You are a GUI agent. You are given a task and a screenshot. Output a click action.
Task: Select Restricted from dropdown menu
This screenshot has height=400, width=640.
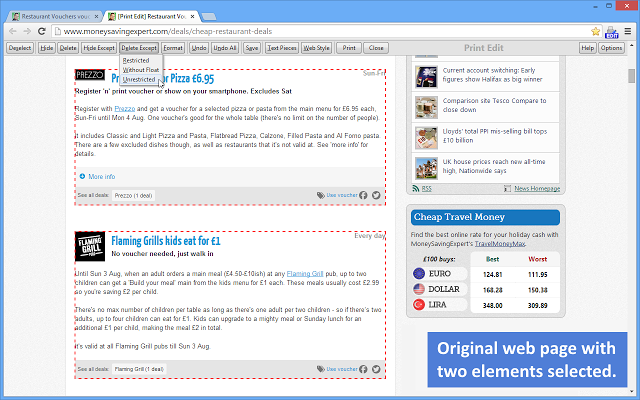pos(141,60)
